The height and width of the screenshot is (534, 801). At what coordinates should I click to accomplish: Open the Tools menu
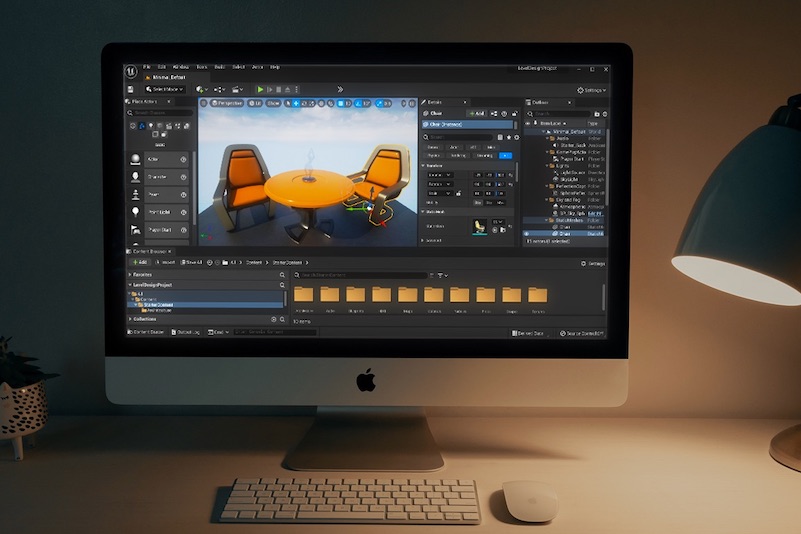tap(202, 67)
